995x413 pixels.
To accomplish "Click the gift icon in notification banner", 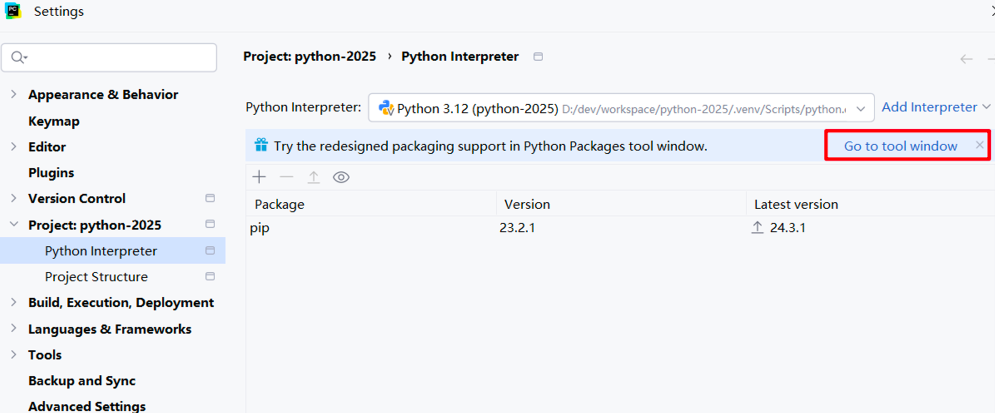I will [x=260, y=146].
